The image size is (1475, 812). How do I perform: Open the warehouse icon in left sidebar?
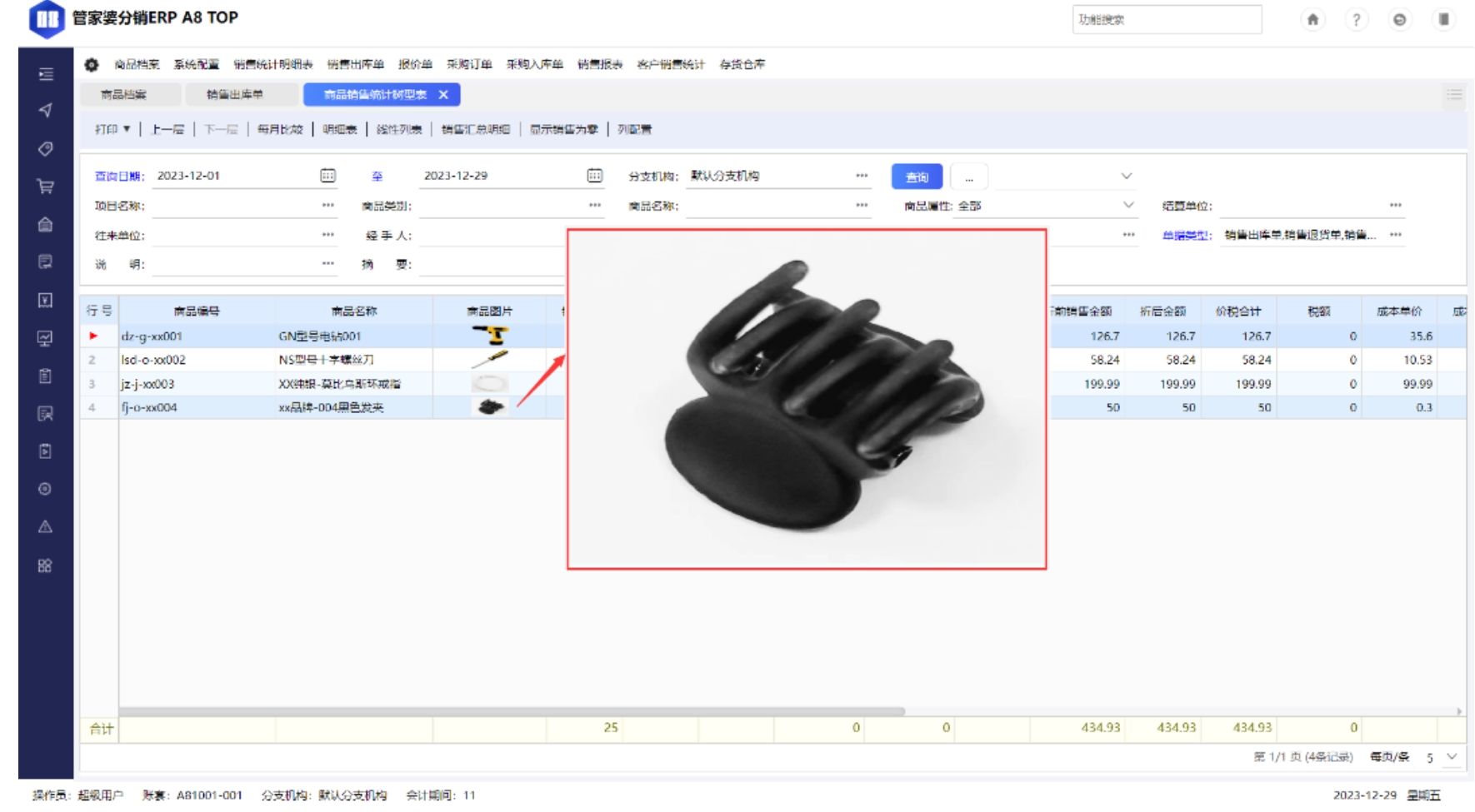click(46, 224)
